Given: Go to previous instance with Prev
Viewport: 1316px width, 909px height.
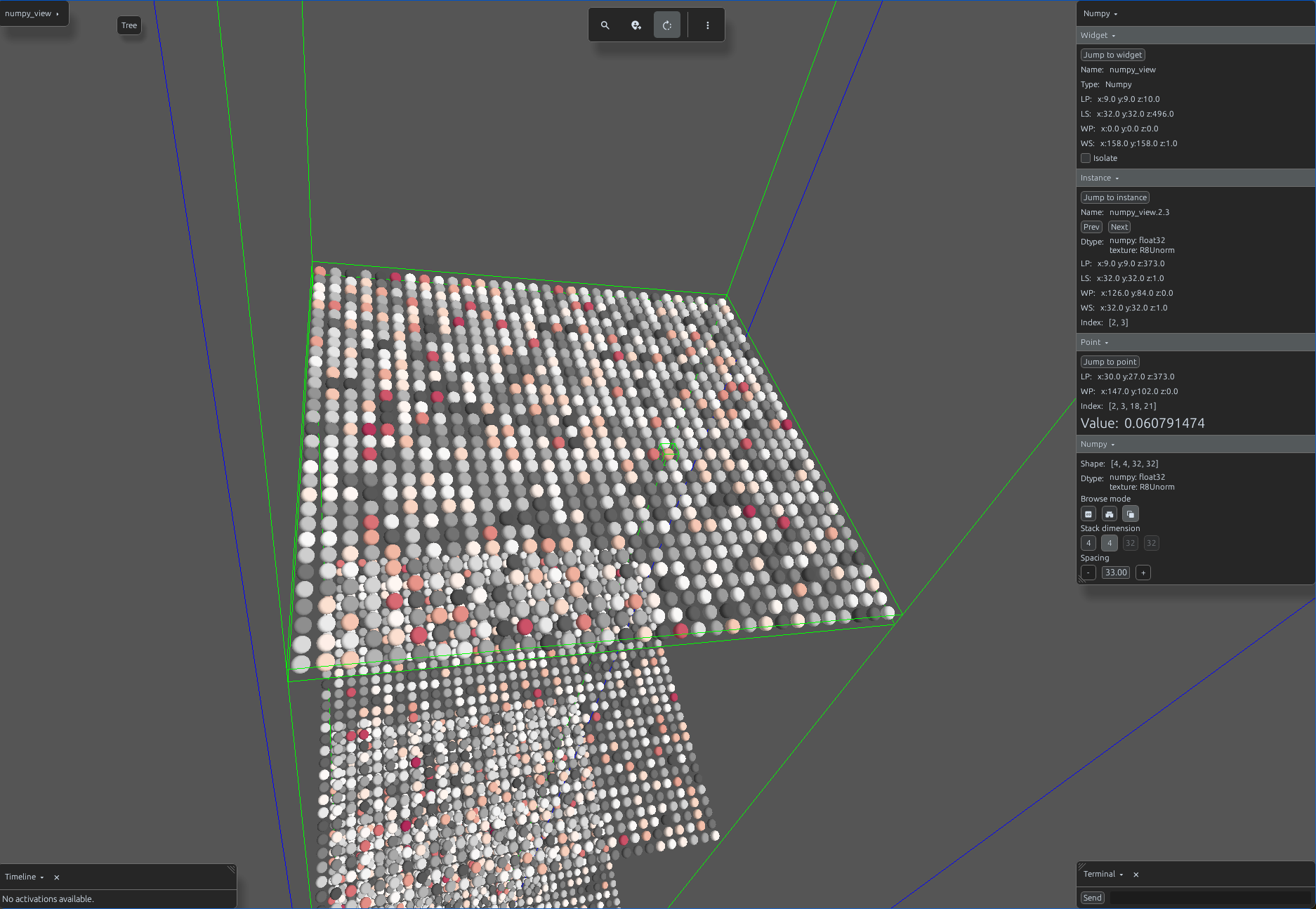Looking at the screenshot, I should [x=1091, y=227].
